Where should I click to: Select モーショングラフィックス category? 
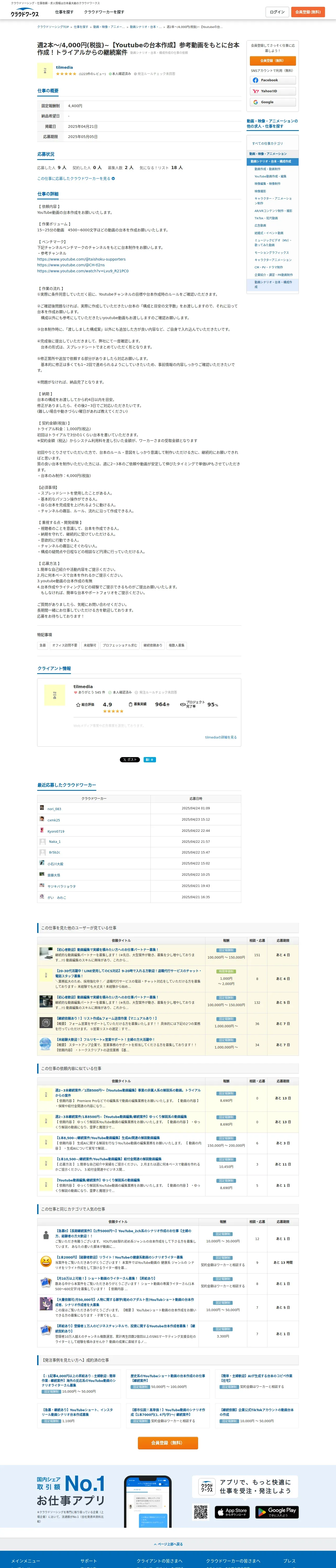272,253
